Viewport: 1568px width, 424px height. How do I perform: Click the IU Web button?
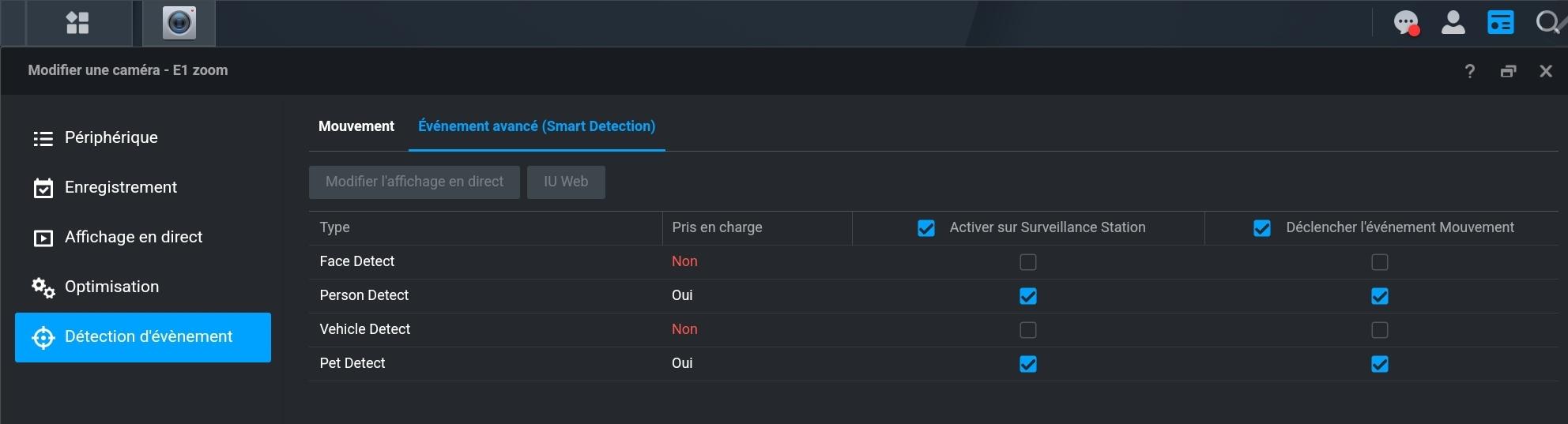pos(566,182)
